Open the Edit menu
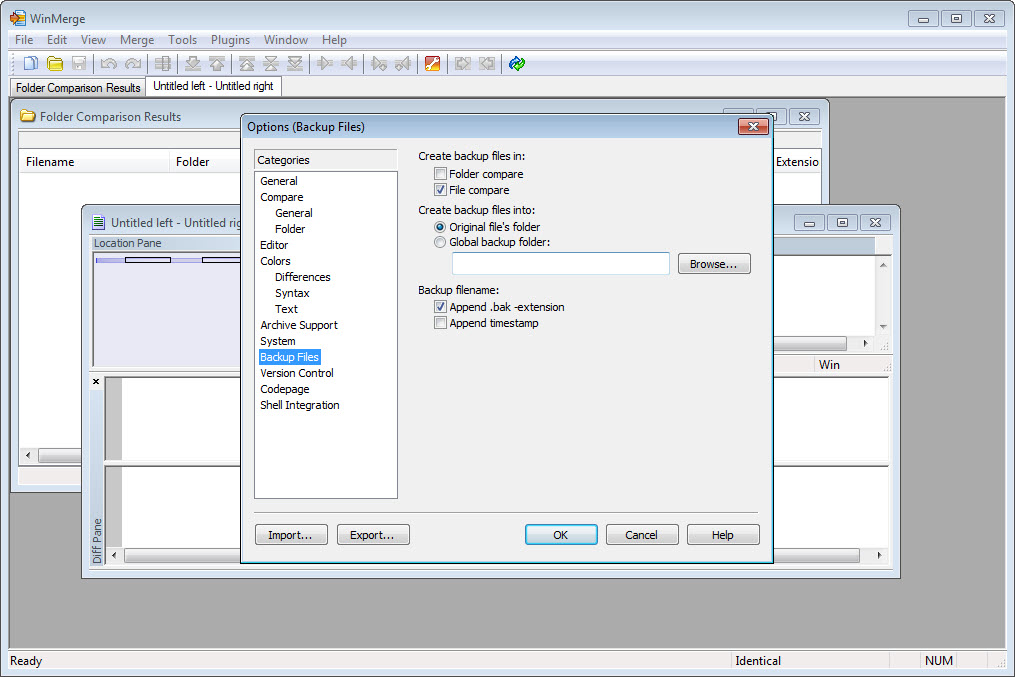This screenshot has height=677, width=1015. tap(57, 39)
